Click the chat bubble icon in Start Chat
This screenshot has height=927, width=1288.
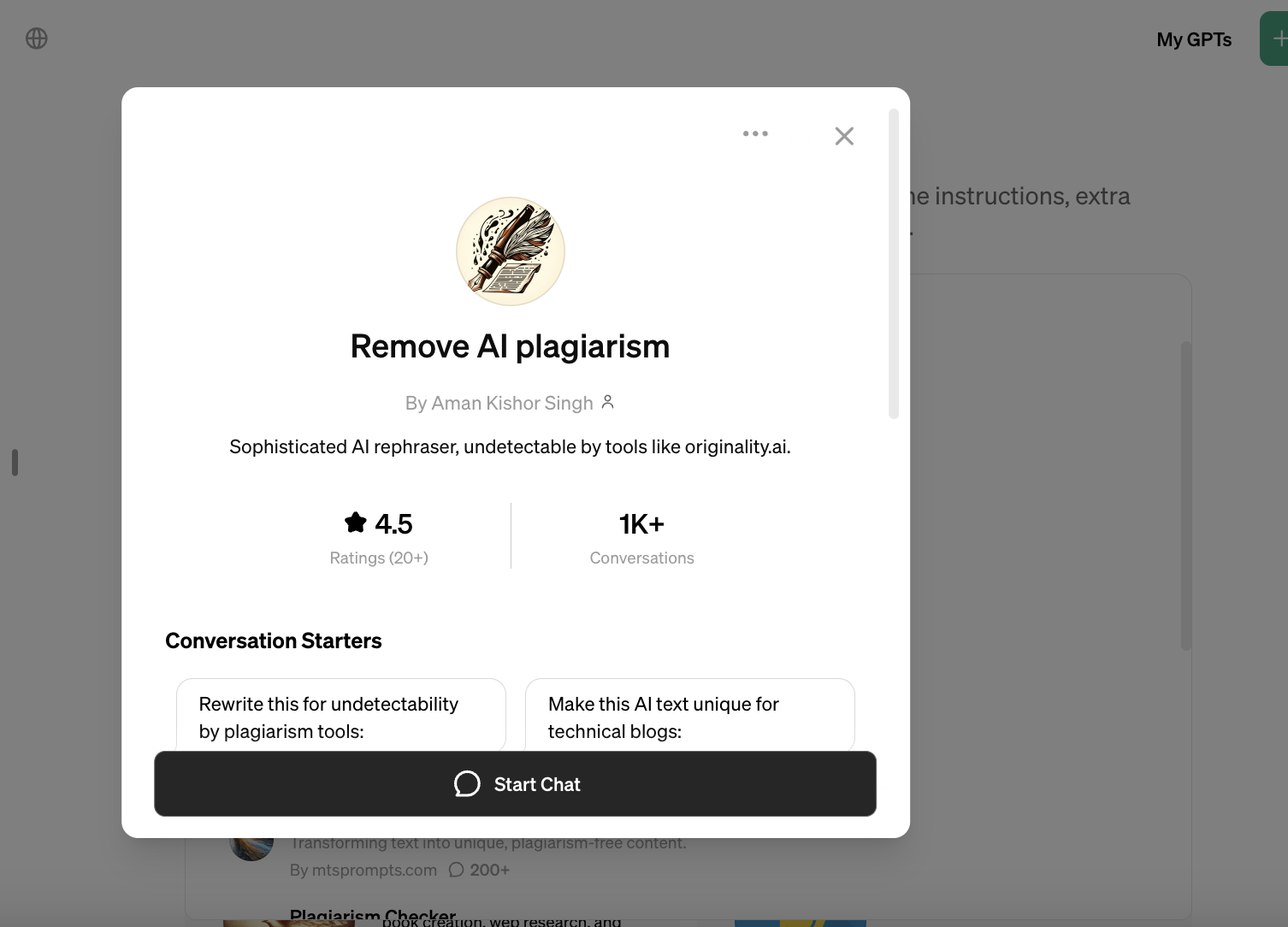(x=467, y=784)
